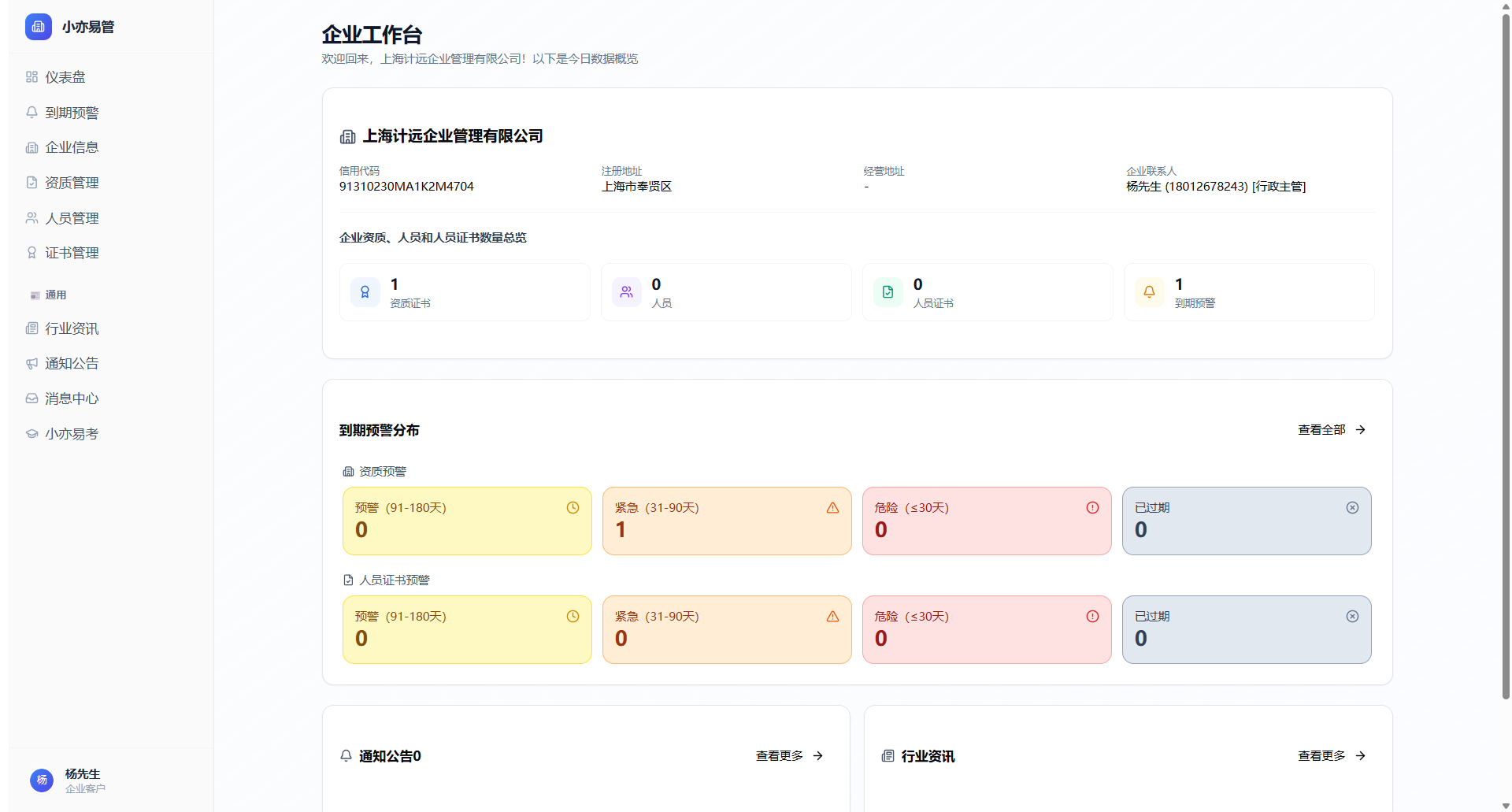Click the 人员管理 people icon in the sidebar
1512x812 pixels.
point(31,218)
